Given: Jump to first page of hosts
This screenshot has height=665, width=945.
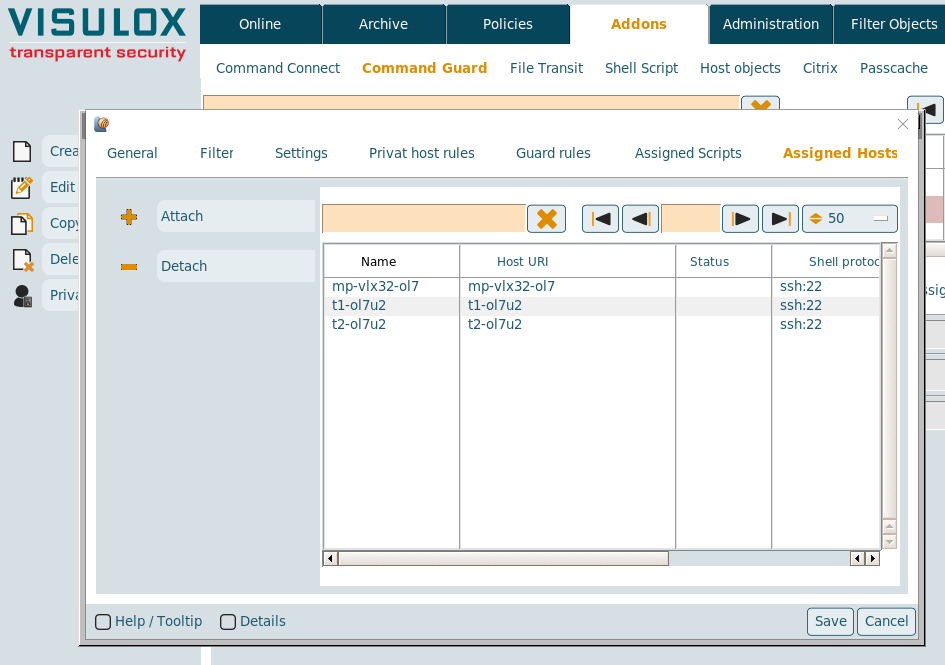Looking at the screenshot, I should pos(600,219).
